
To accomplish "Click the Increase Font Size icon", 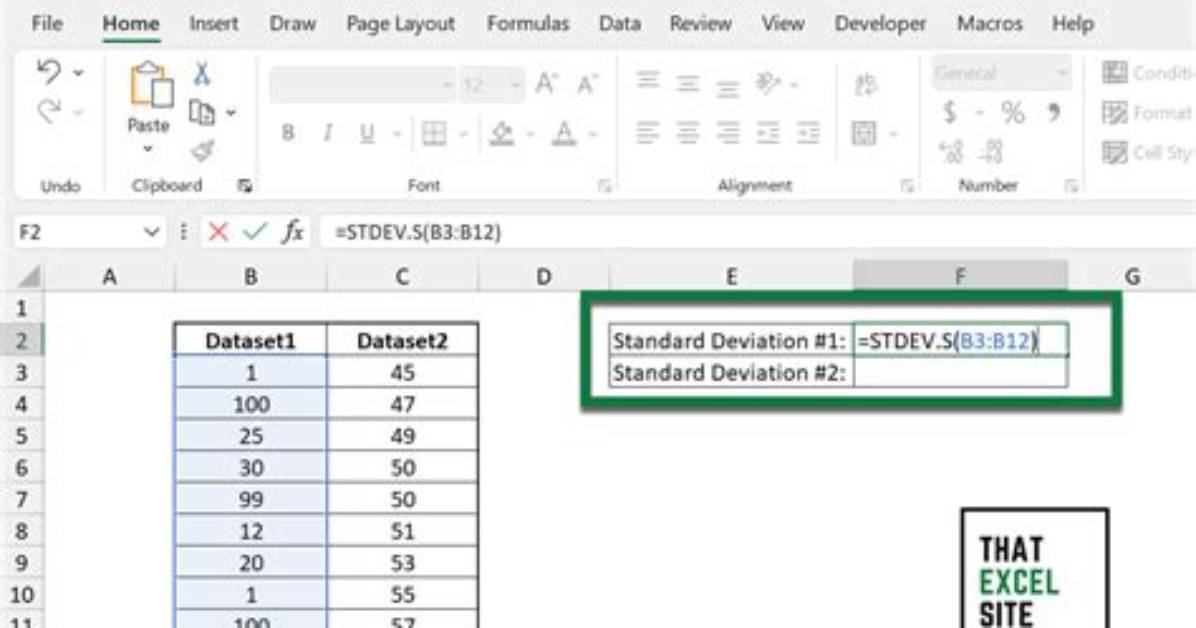I will pyautogui.click(x=546, y=82).
